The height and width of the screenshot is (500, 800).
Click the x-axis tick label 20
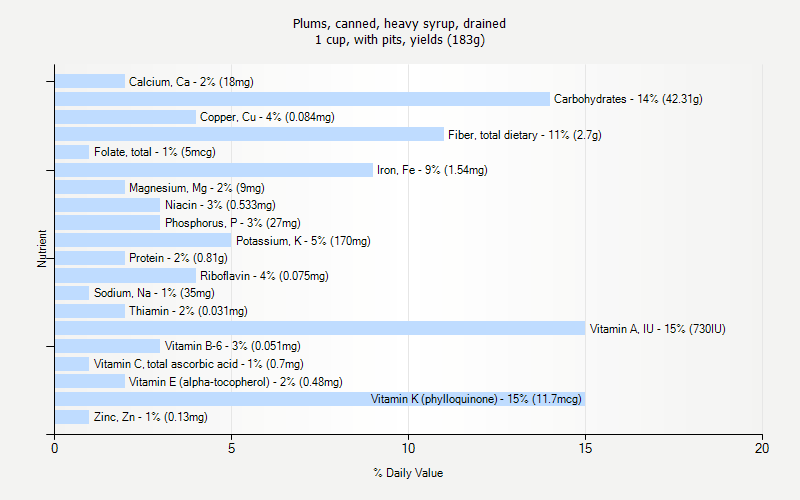tap(762, 448)
